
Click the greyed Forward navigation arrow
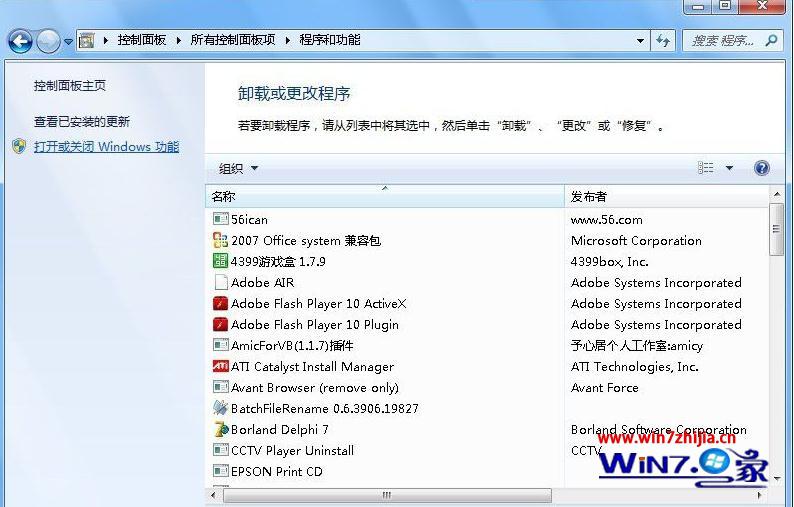point(48,41)
